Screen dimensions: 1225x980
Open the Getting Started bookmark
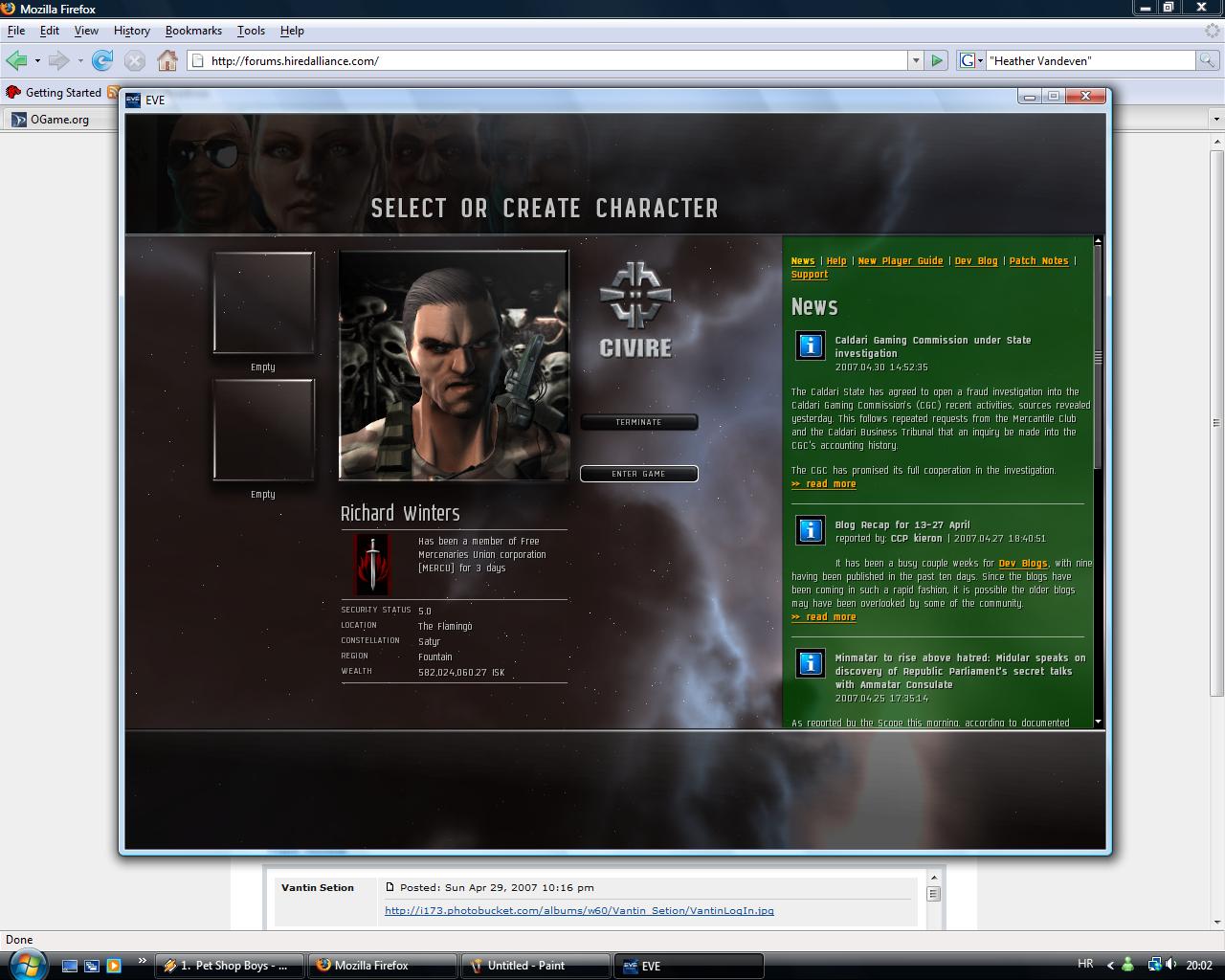coord(54,93)
